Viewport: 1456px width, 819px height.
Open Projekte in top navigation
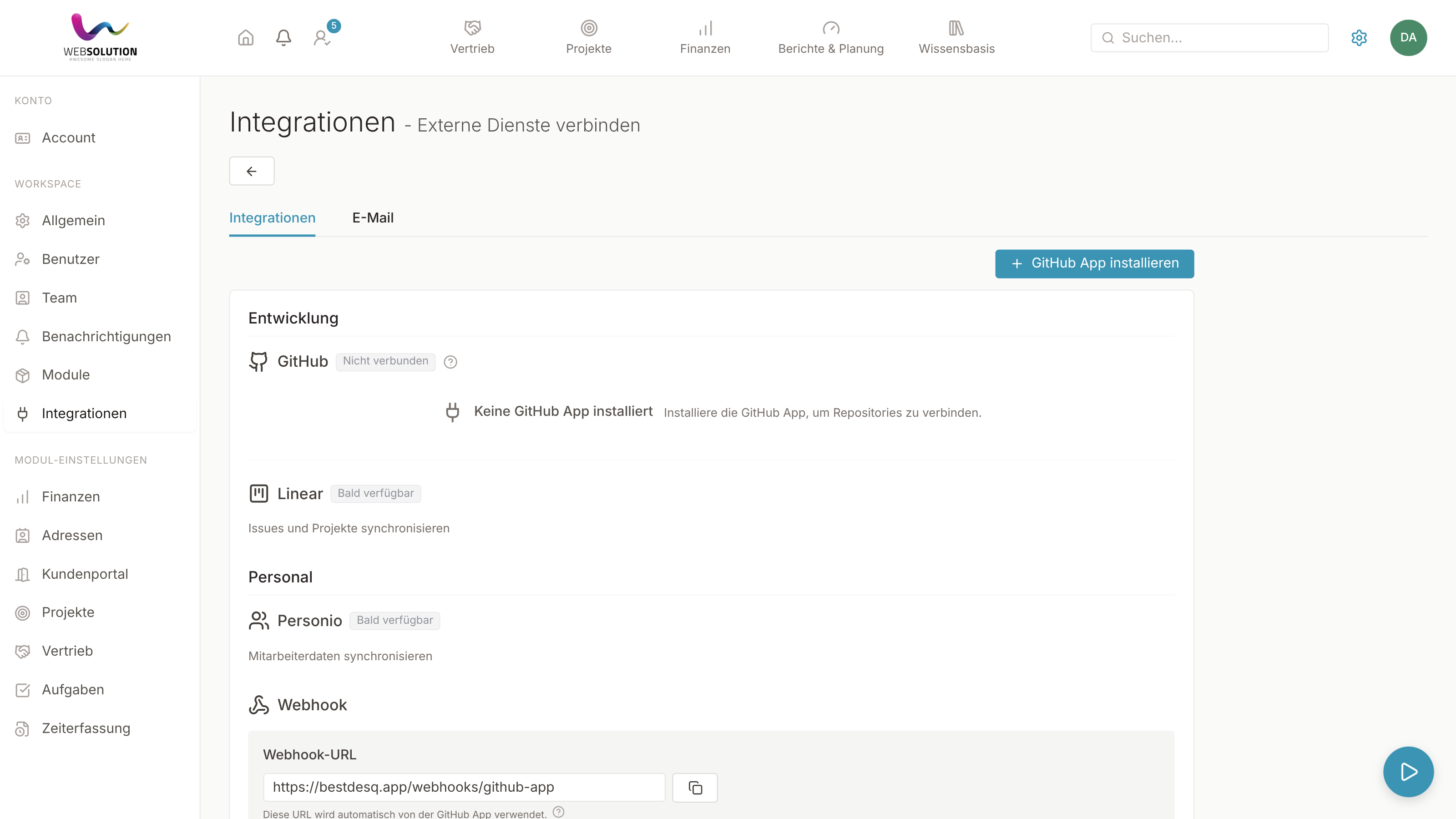tap(588, 37)
